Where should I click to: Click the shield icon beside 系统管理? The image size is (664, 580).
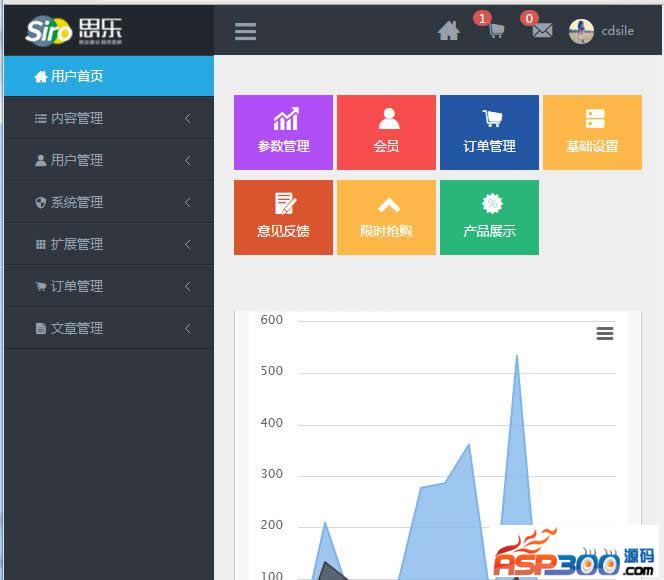point(41,202)
